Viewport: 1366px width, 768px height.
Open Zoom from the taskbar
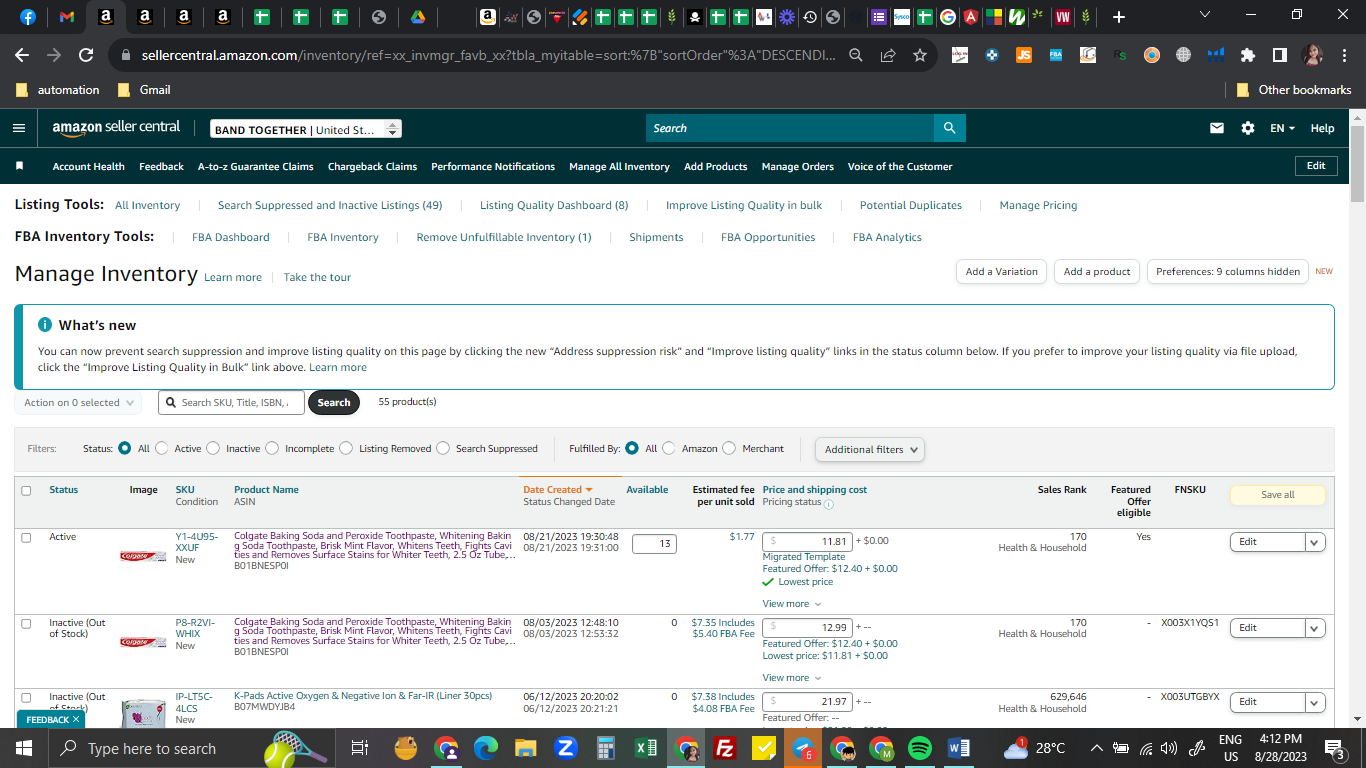[565, 748]
